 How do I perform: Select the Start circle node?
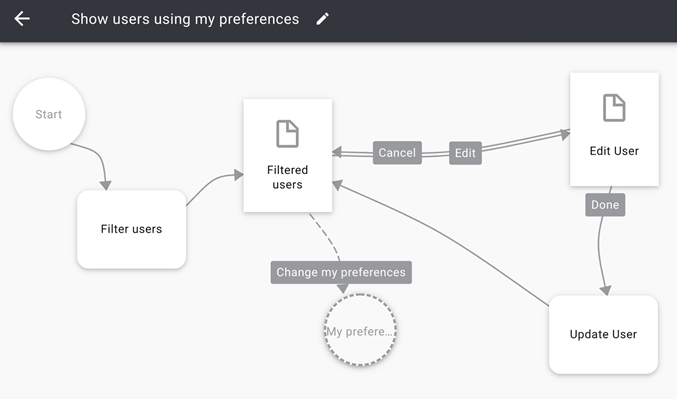click(x=49, y=114)
